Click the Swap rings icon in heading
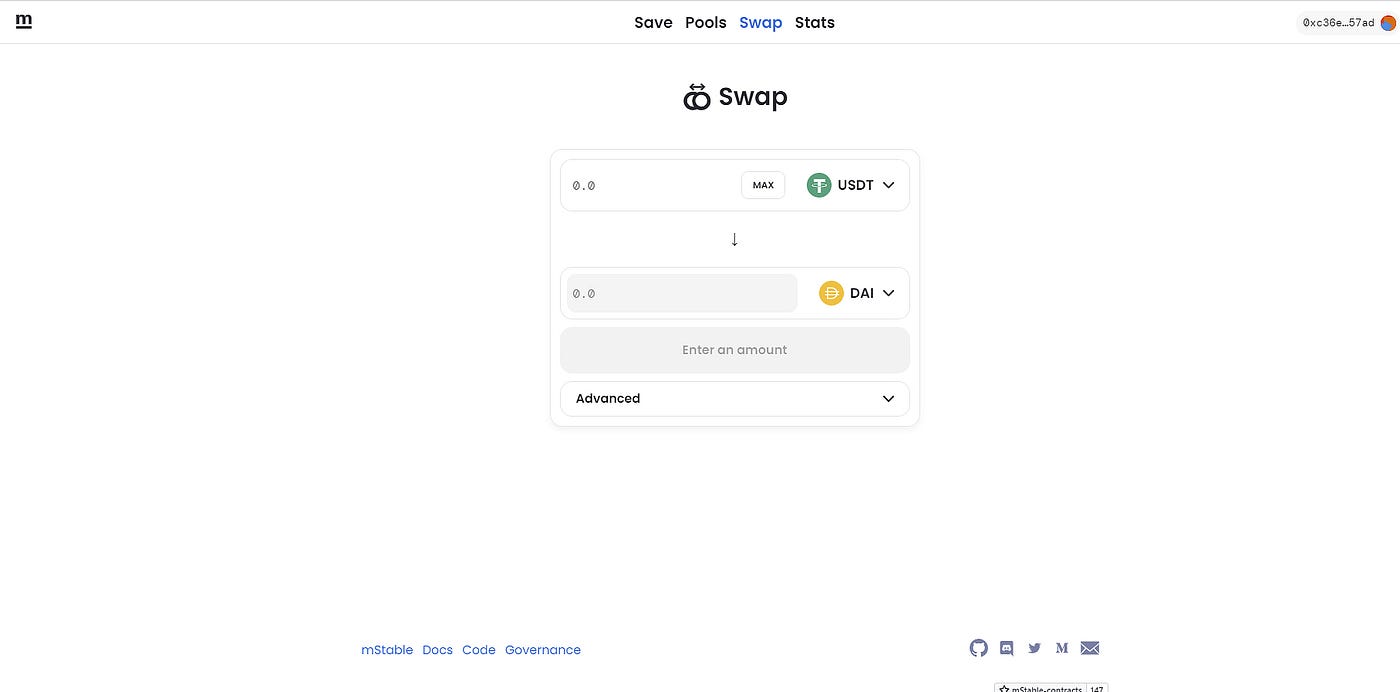Image resolution: width=1400 pixels, height=692 pixels. click(x=697, y=97)
